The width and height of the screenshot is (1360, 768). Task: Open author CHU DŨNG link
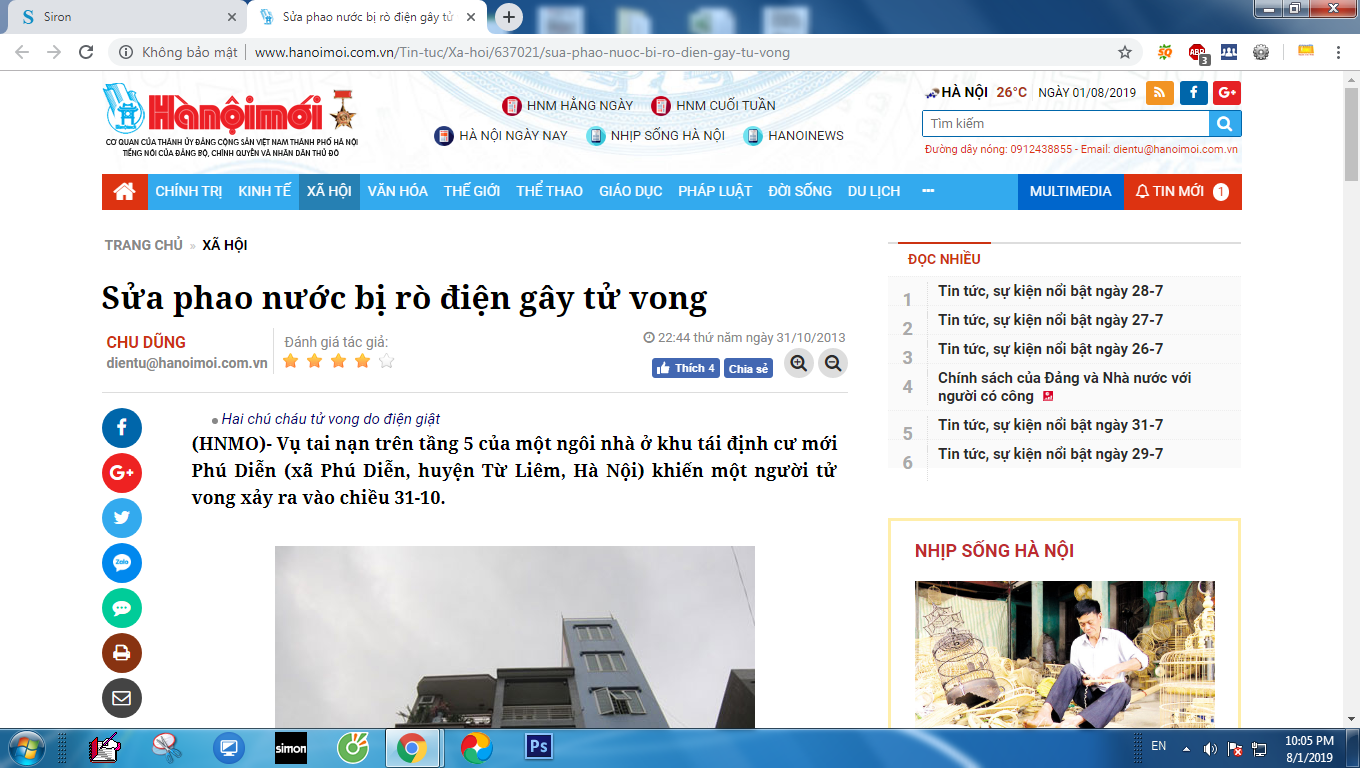click(x=146, y=342)
